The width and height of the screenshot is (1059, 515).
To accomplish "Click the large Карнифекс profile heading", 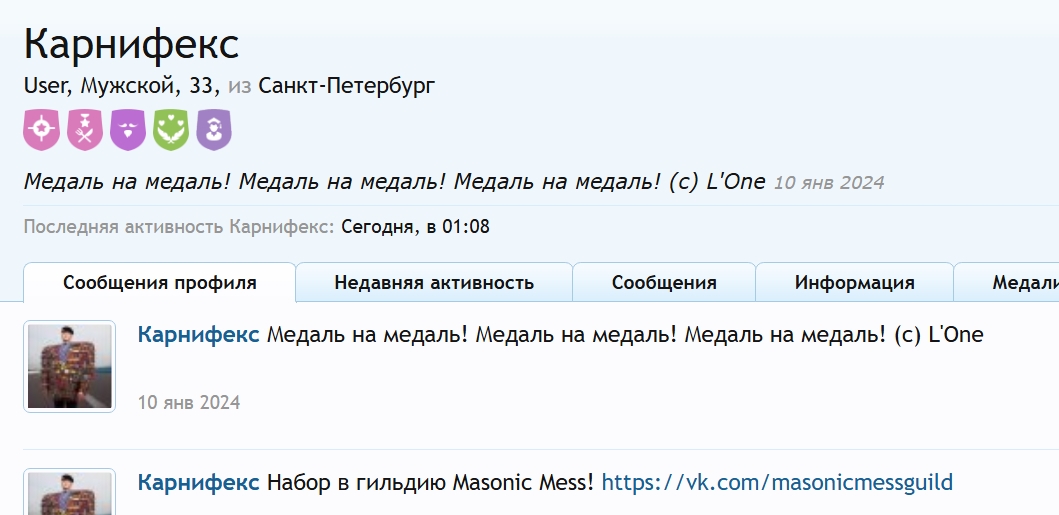I will click(132, 44).
